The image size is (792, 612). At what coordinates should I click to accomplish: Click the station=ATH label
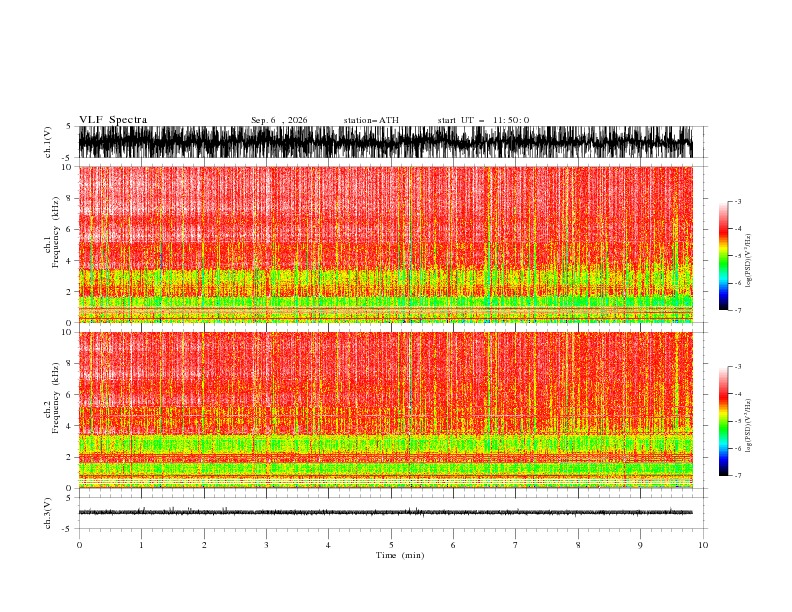click(x=371, y=120)
